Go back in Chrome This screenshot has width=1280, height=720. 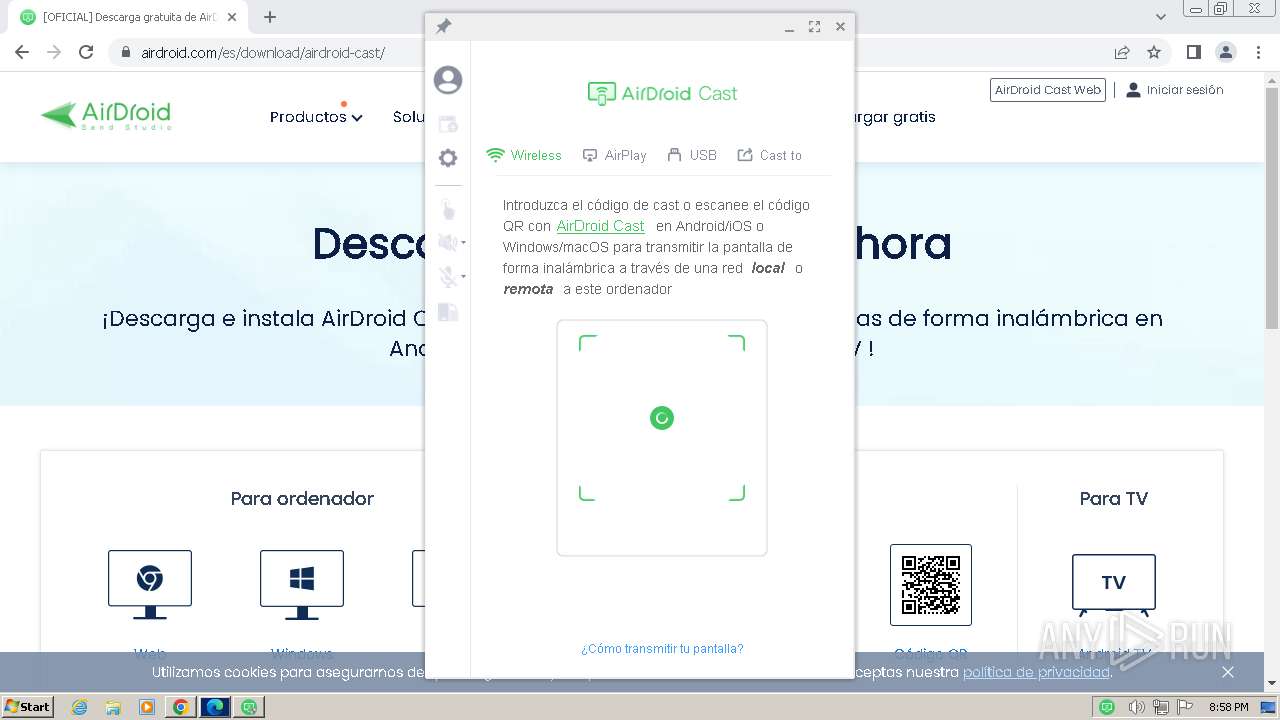[22, 52]
